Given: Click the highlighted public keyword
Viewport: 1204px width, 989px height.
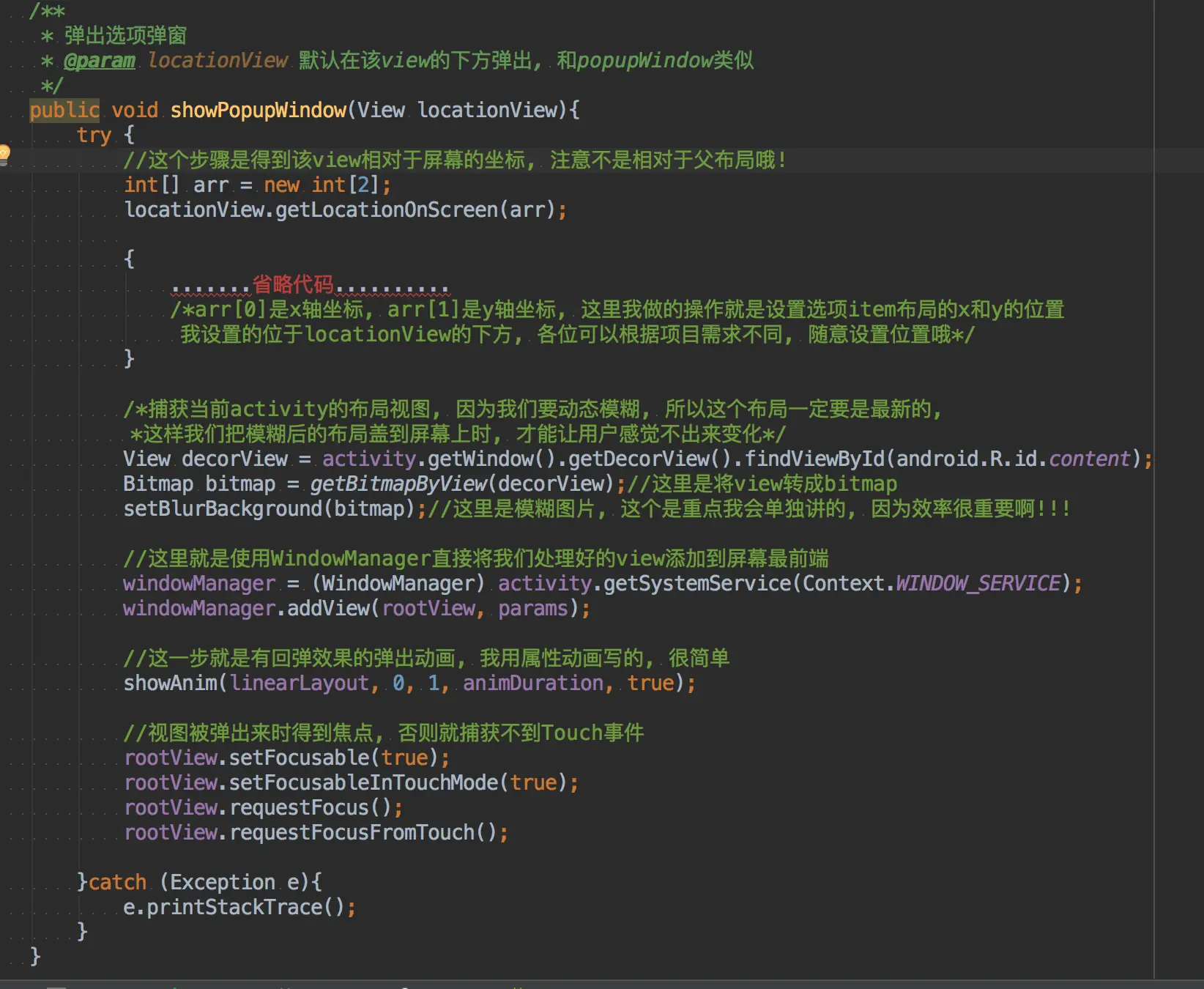Looking at the screenshot, I should click(x=64, y=111).
